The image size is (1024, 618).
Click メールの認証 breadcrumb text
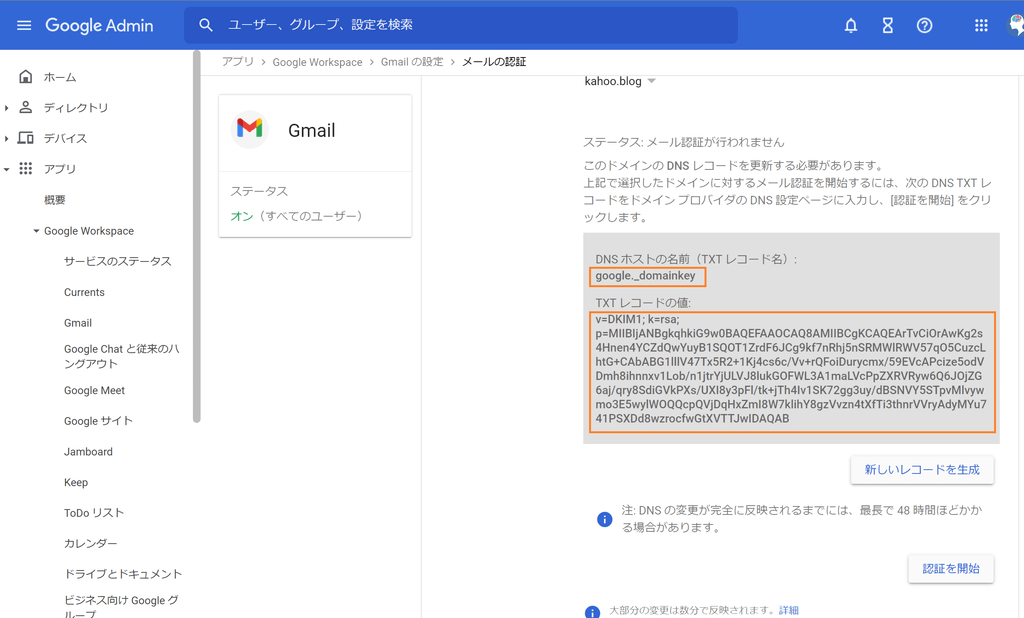494,61
